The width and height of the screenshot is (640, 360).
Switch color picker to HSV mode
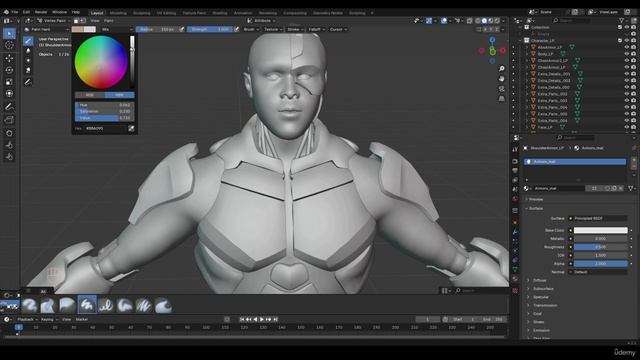[x=119, y=95]
